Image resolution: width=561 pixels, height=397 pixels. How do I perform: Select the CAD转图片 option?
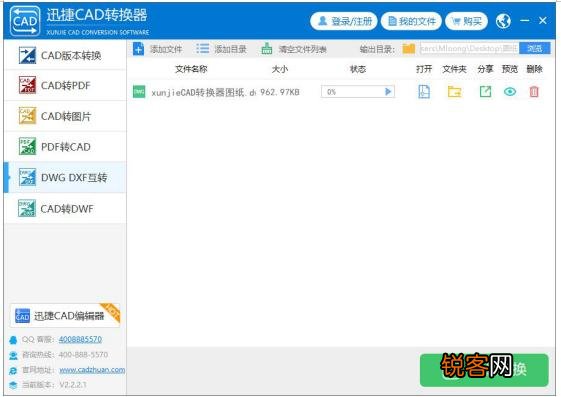point(65,116)
